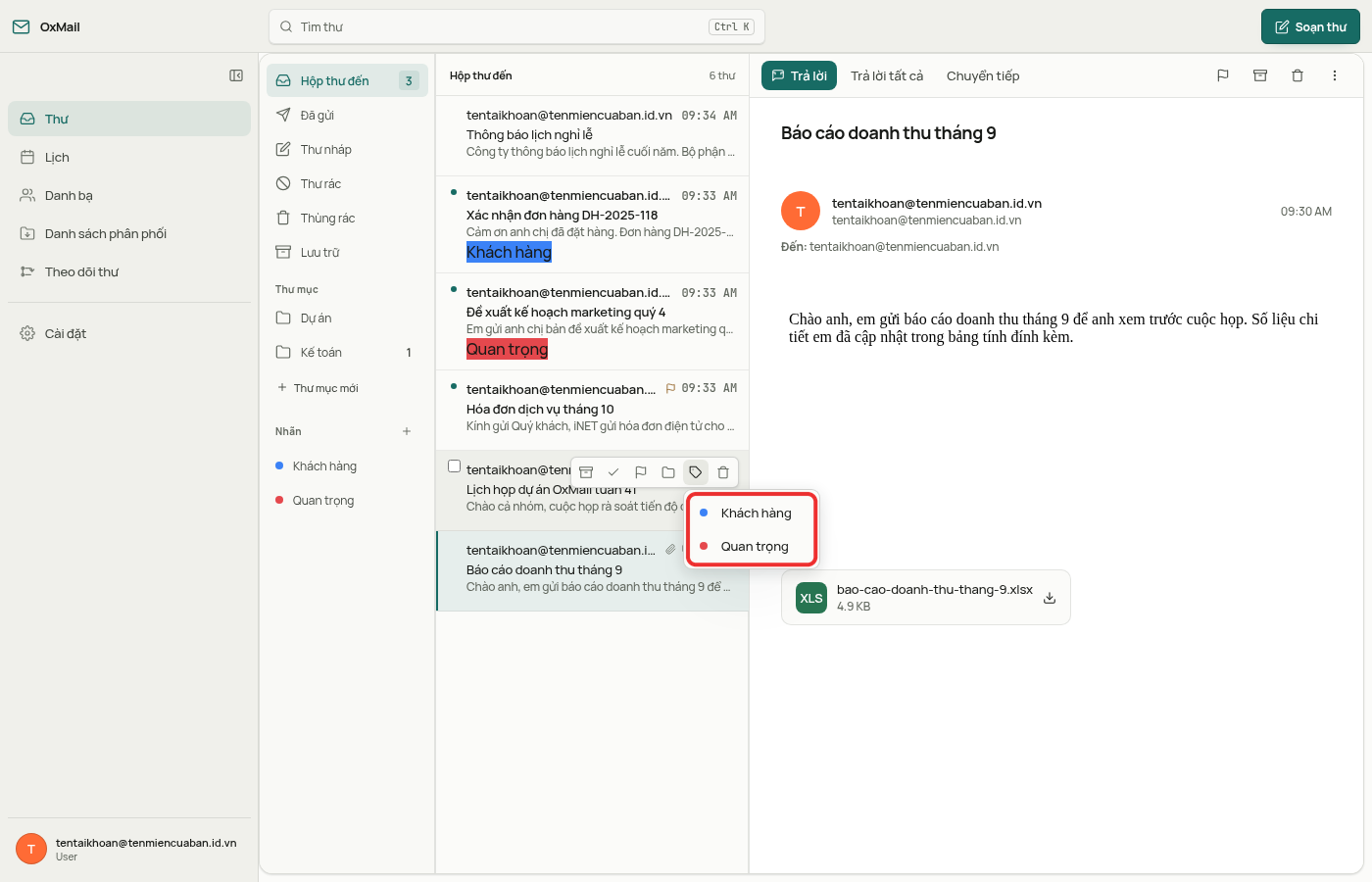The image size is (1372, 882).
Task: Open the Kế toán folder
Action: 347,353
